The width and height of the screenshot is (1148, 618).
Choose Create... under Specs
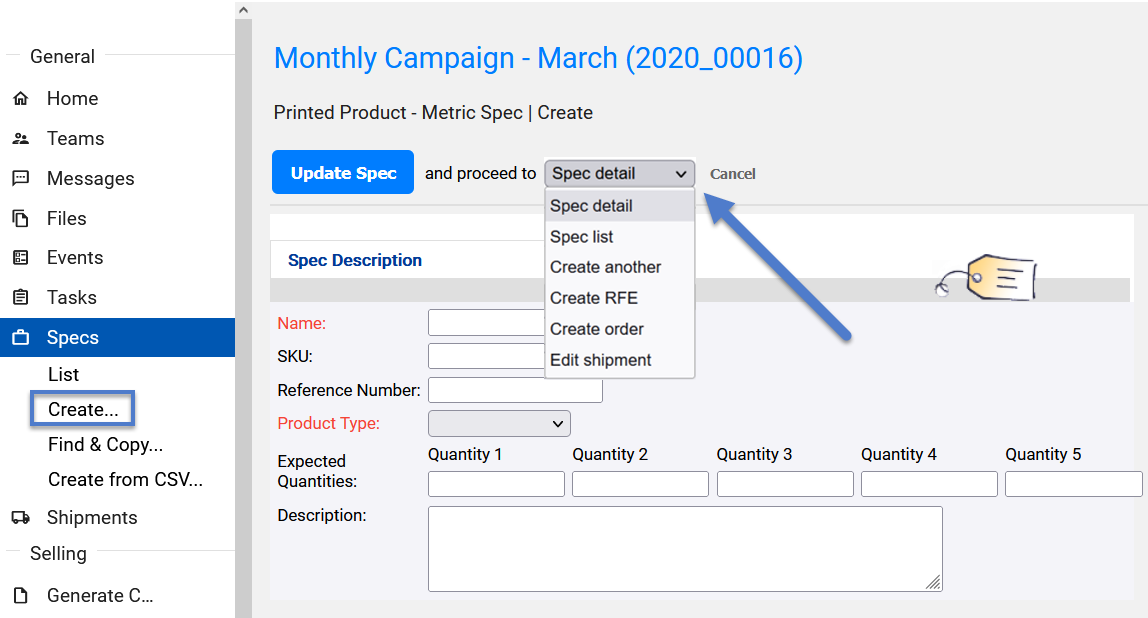coord(83,409)
